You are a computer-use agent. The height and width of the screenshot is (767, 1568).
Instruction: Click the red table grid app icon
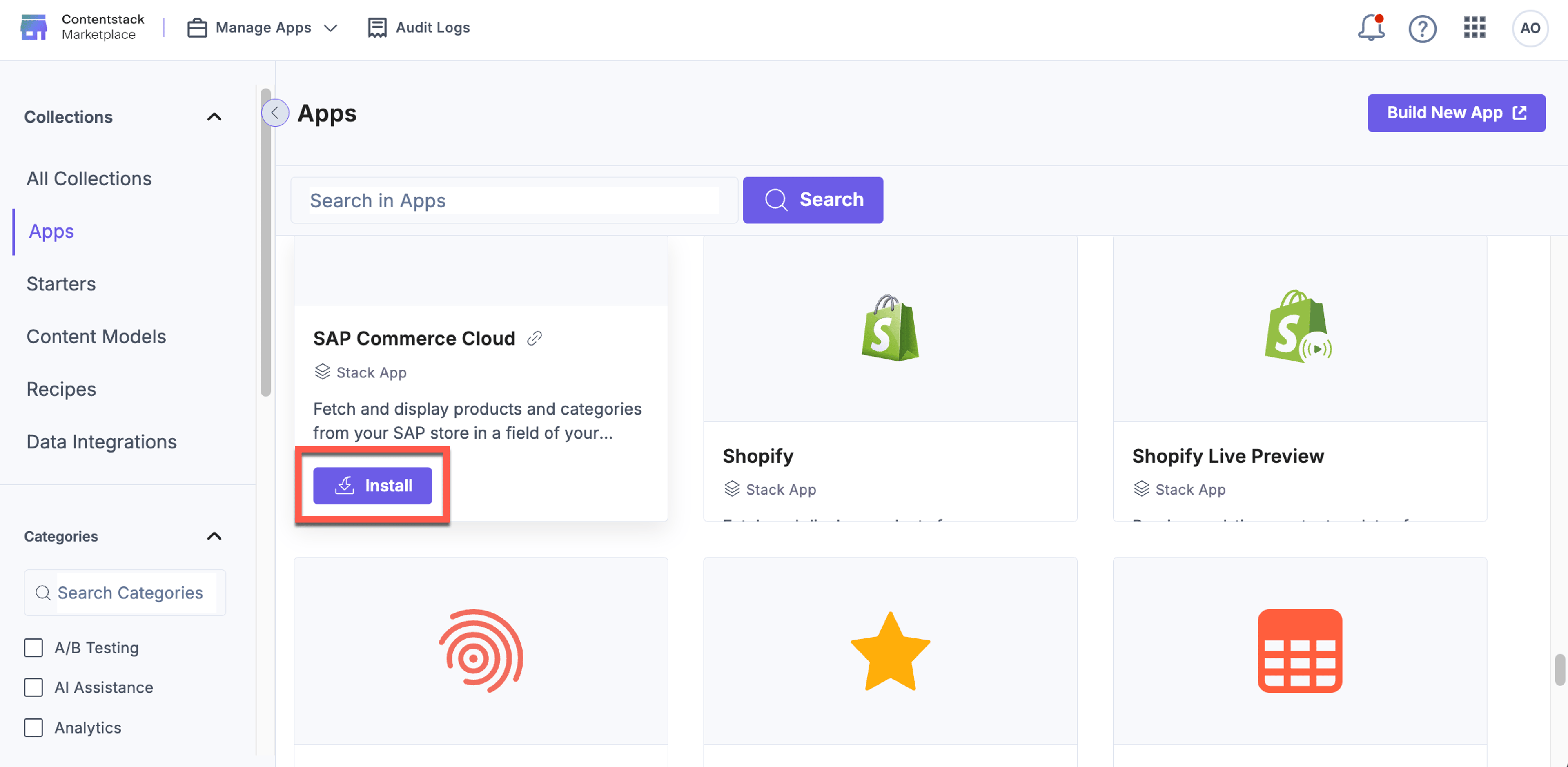click(x=1300, y=651)
